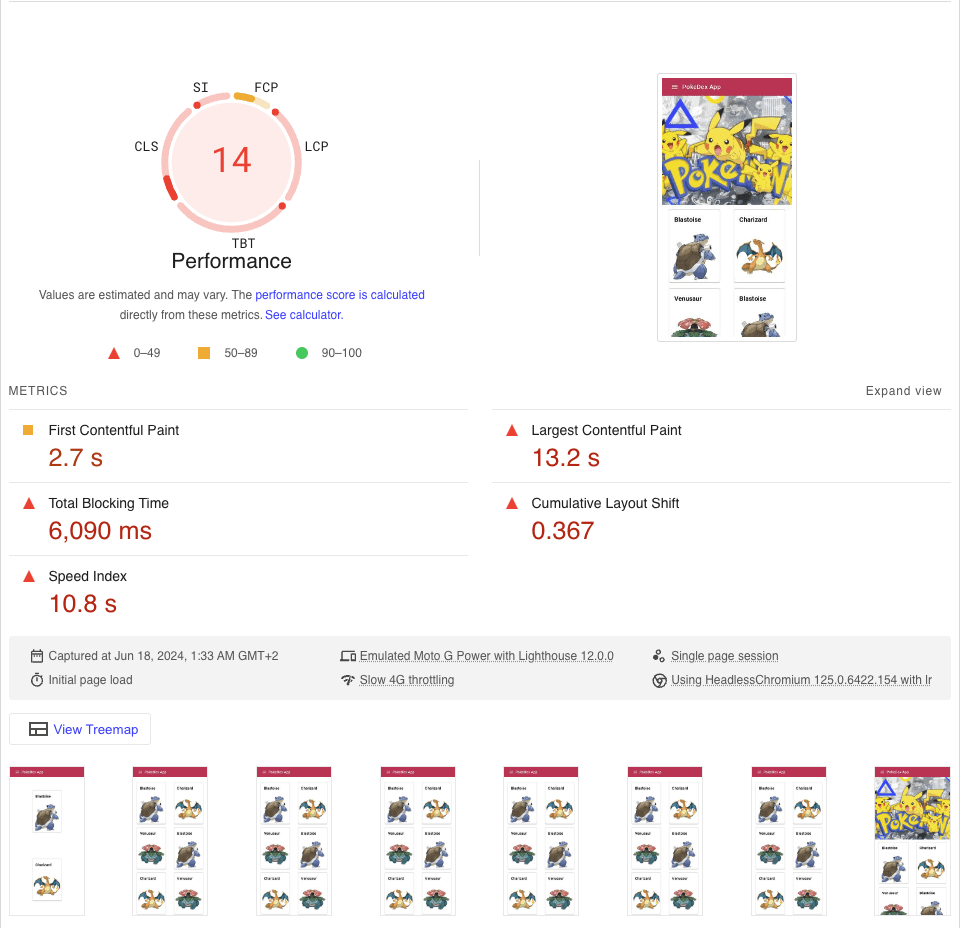Click the network icon beside Slow 4G throttling

(x=348, y=680)
